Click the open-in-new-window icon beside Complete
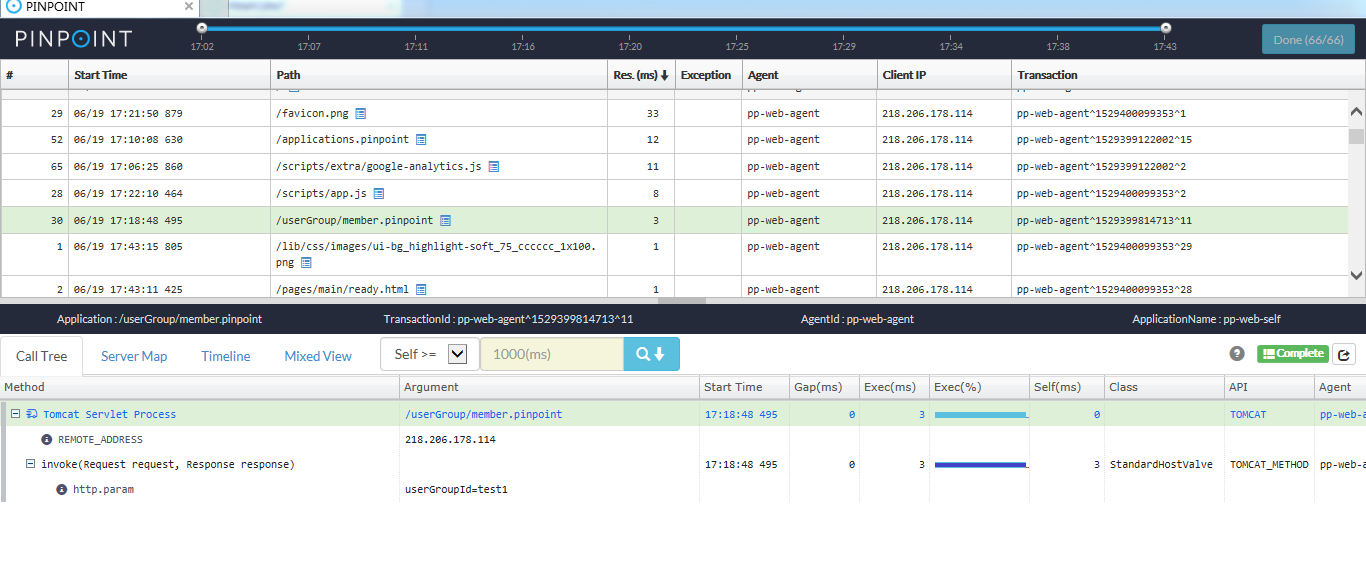The height and width of the screenshot is (580, 1366). tap(1344, 353)
